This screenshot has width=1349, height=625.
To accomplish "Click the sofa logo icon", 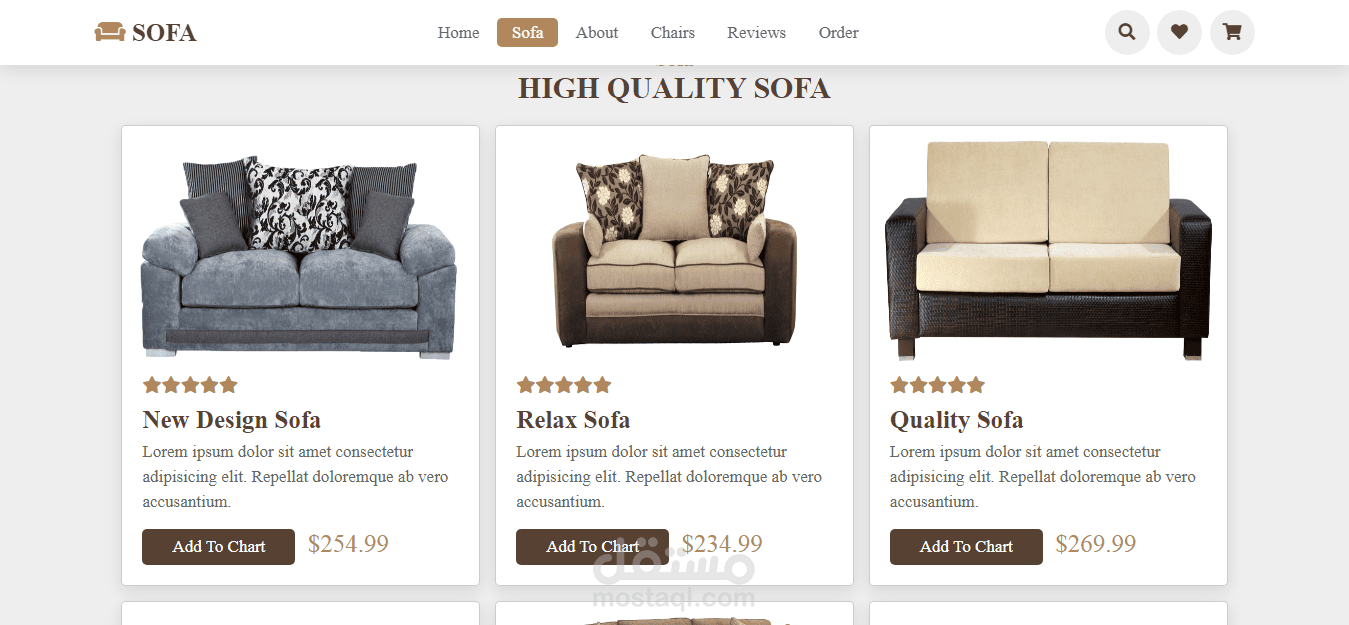I will pyautogui.click(x=109, y=33).
